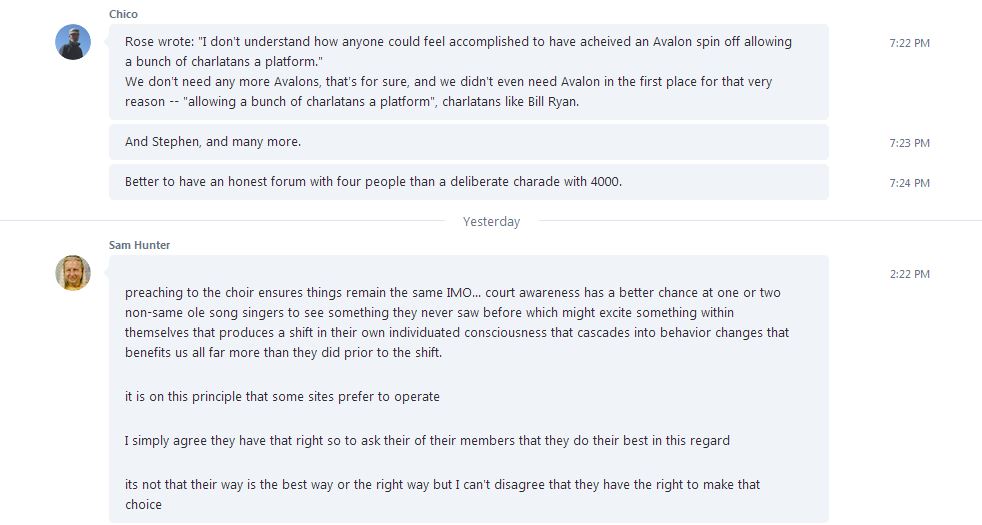Click the line mentioning 'charlatans like Bill Ryan'
The width and height of the screenshot is (982, 525).
352,101
